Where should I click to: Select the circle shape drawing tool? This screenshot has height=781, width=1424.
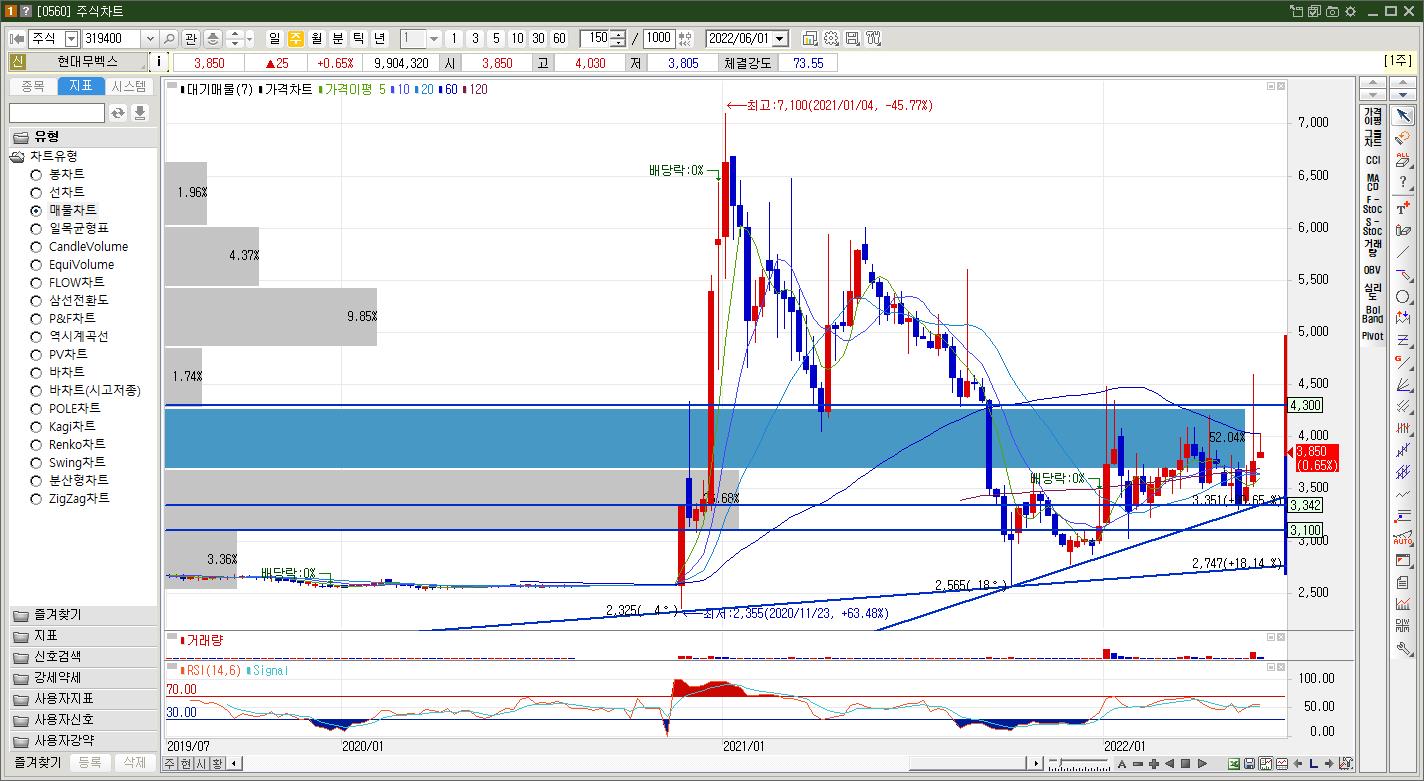click(x=1403, y=297)
